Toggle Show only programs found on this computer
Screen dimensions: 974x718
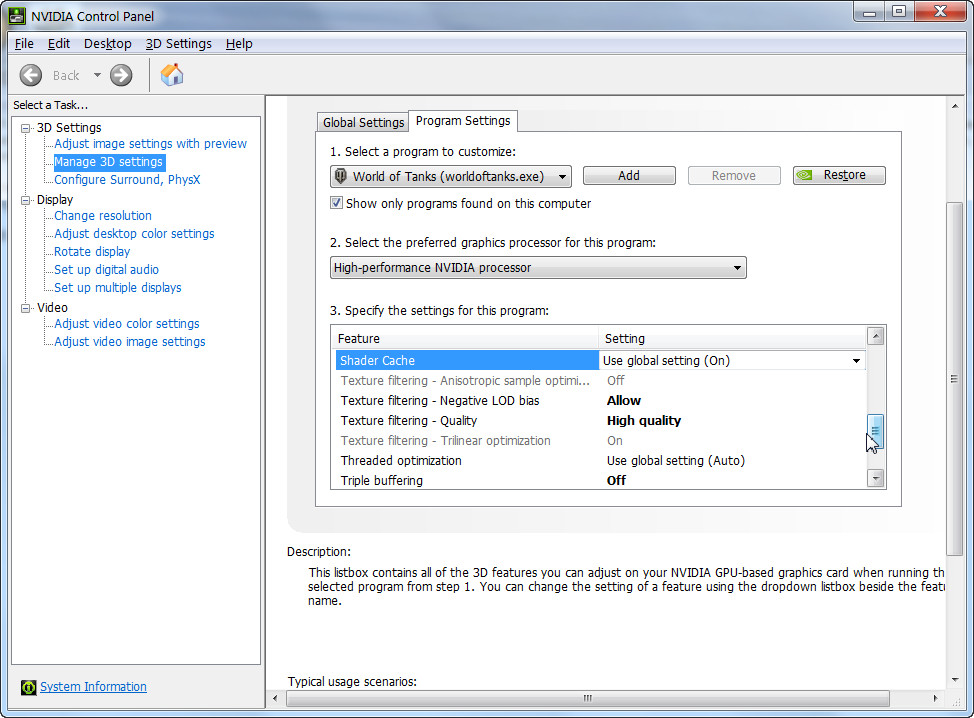pyautogui.click(x=336, y=202)
